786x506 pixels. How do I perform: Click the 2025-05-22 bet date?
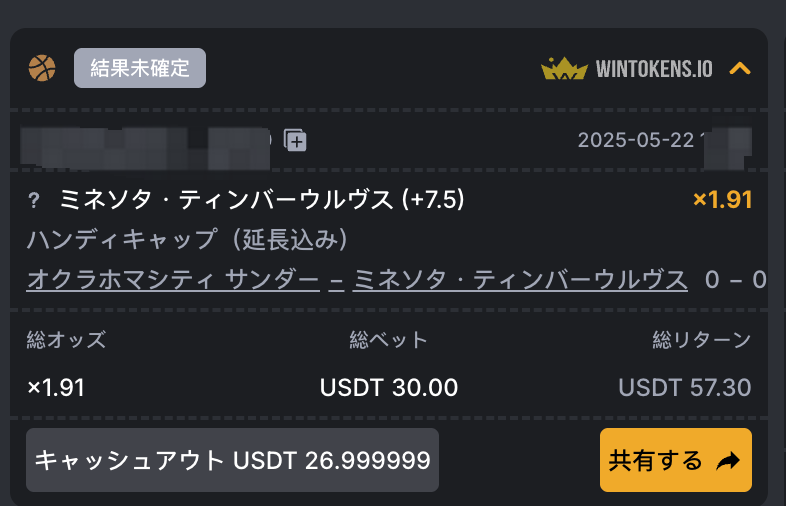click(636, 140)
